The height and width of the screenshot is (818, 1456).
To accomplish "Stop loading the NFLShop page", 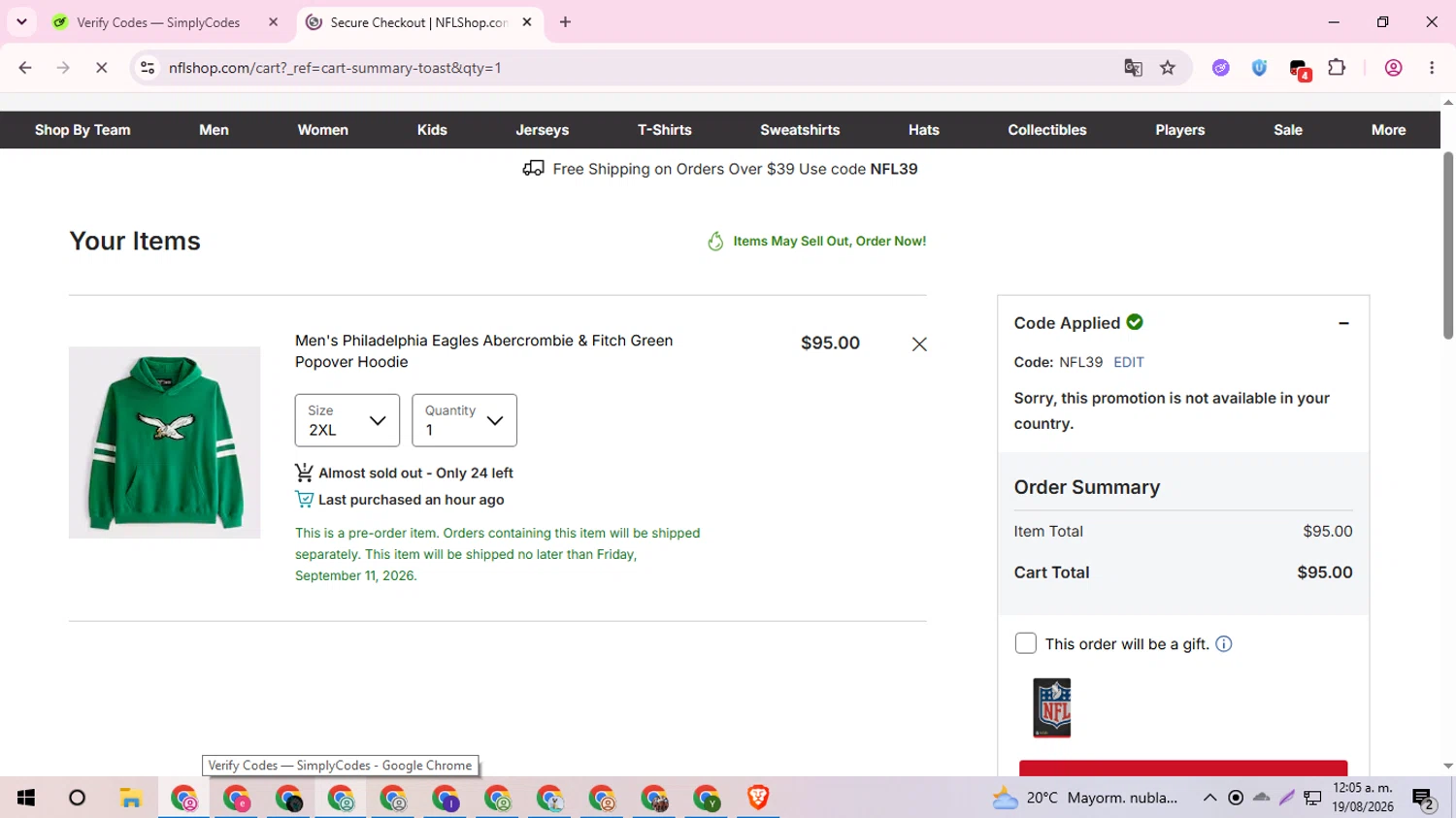I will coord(102,68).
